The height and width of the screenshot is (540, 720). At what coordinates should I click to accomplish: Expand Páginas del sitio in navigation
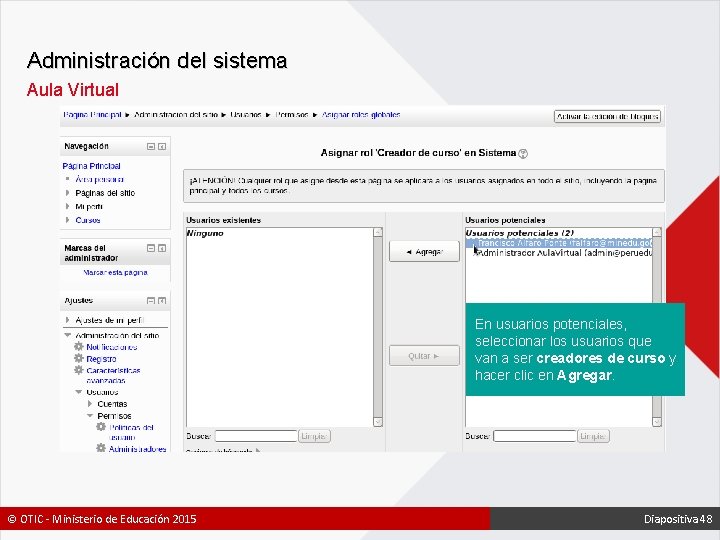(x=68, y=193)
